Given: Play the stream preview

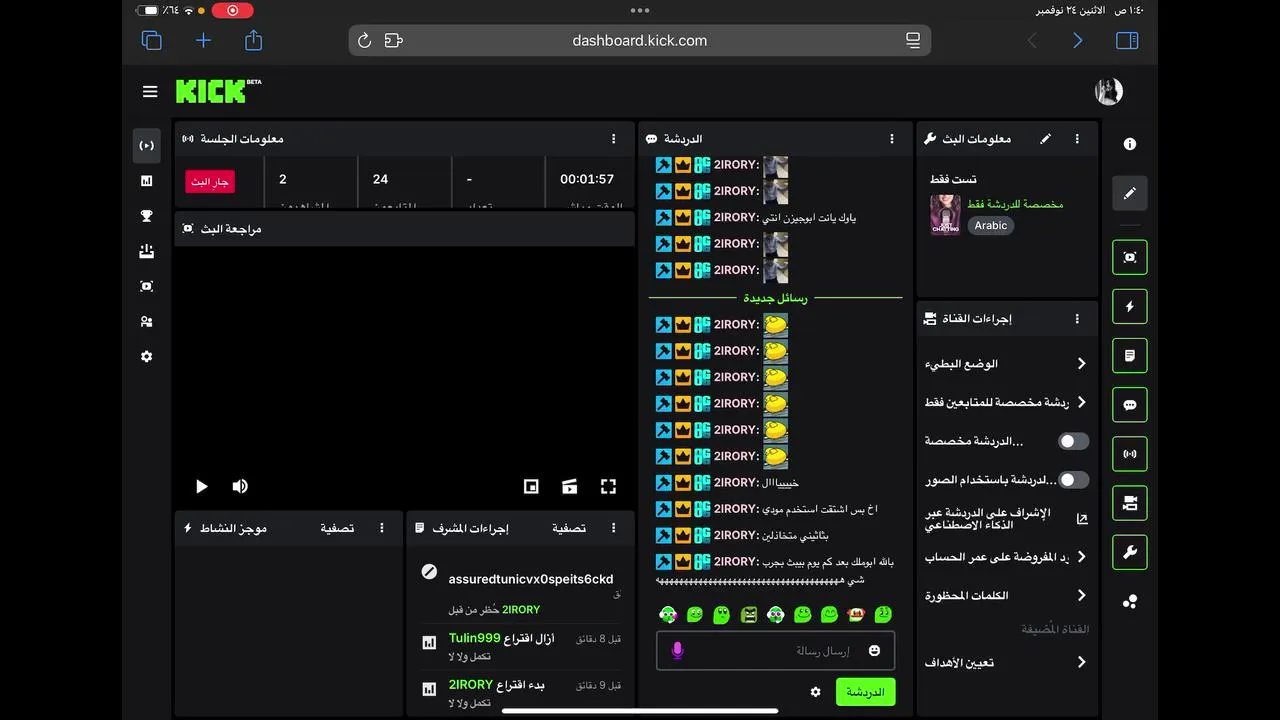Looking at the screenshot, I should pos(201,487).
